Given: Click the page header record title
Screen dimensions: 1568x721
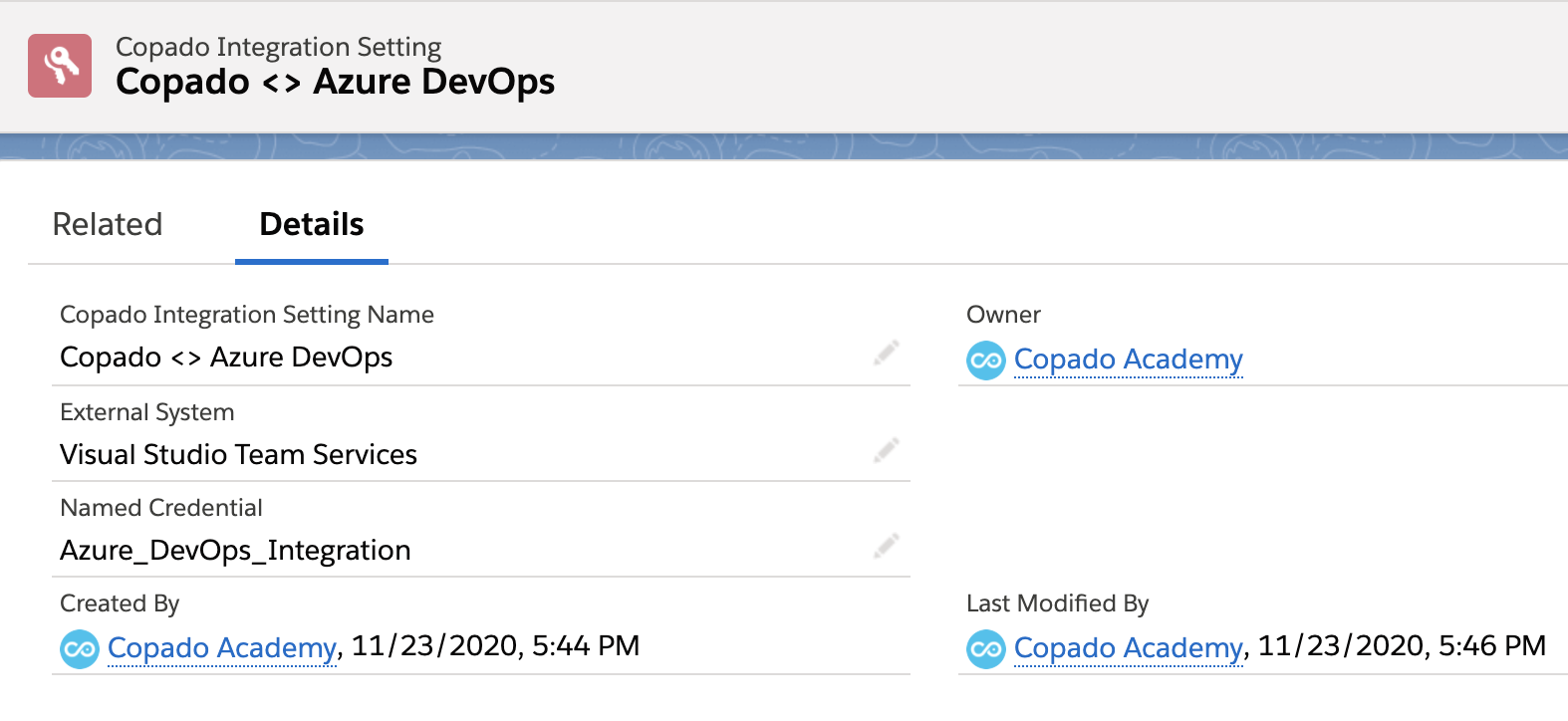Looking at the screenshot, I should [335, 83].
